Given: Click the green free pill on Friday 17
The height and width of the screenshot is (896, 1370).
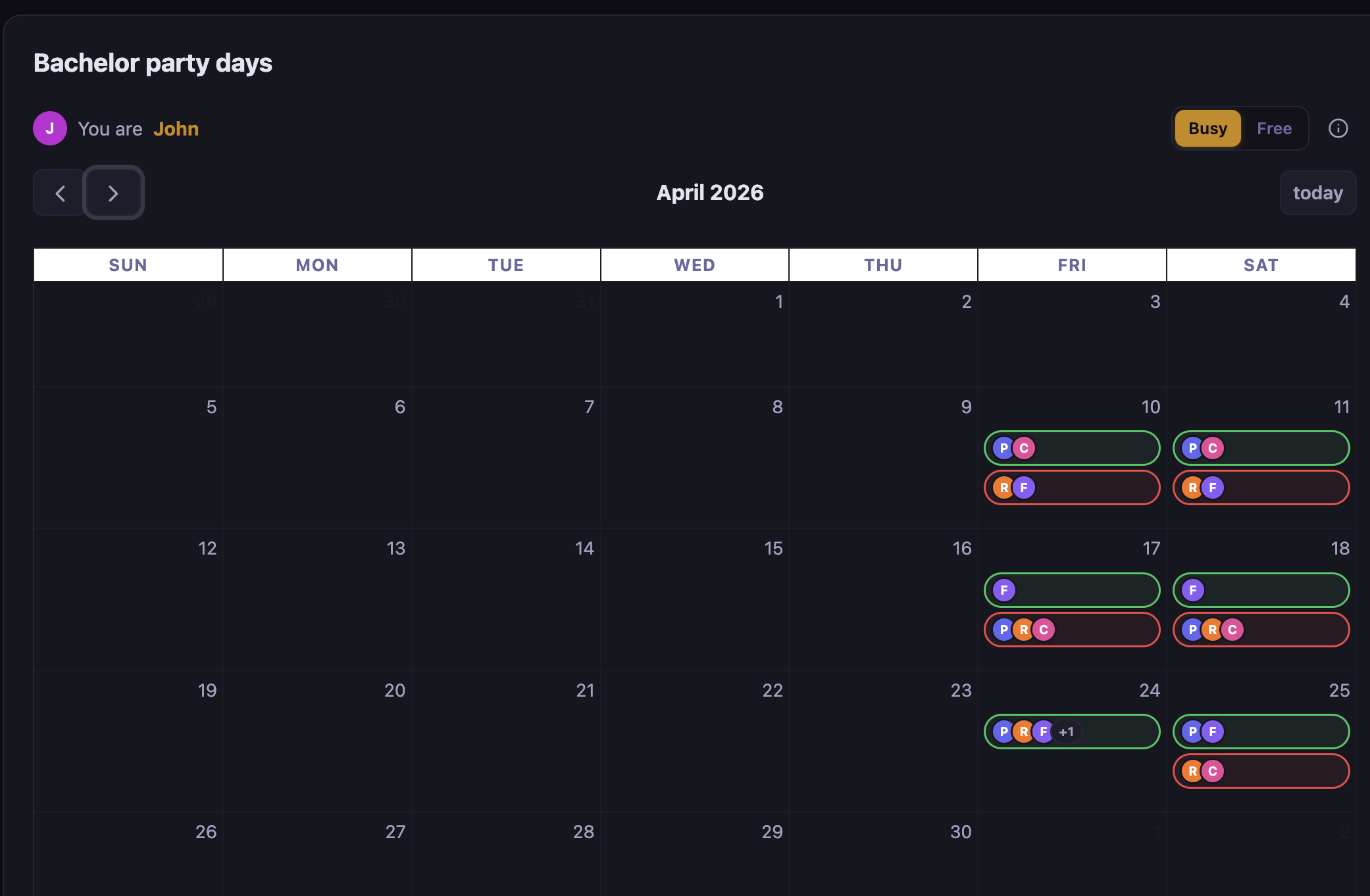Looking at the screenshot, I should click(1072, 590).
